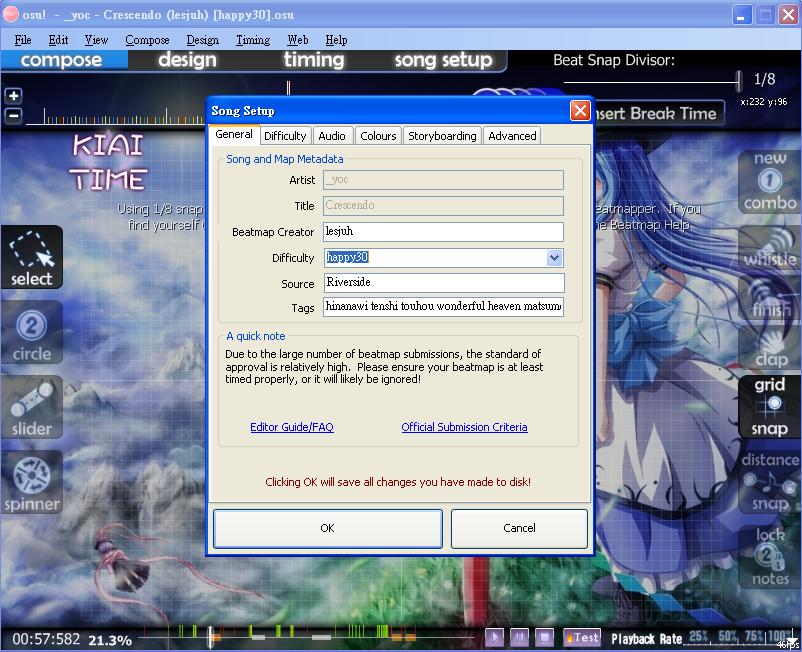802x652 pixels.
Task: Click the play button
Action: point(494,638)
